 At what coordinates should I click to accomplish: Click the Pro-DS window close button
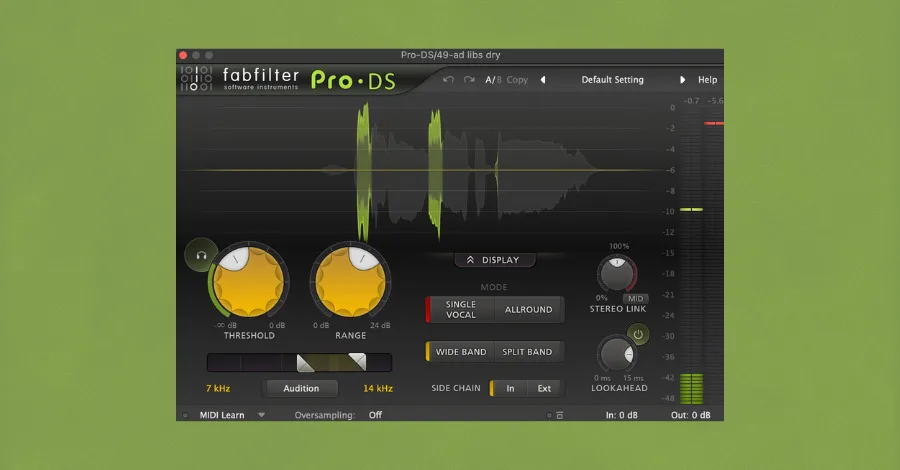[183, 55]
